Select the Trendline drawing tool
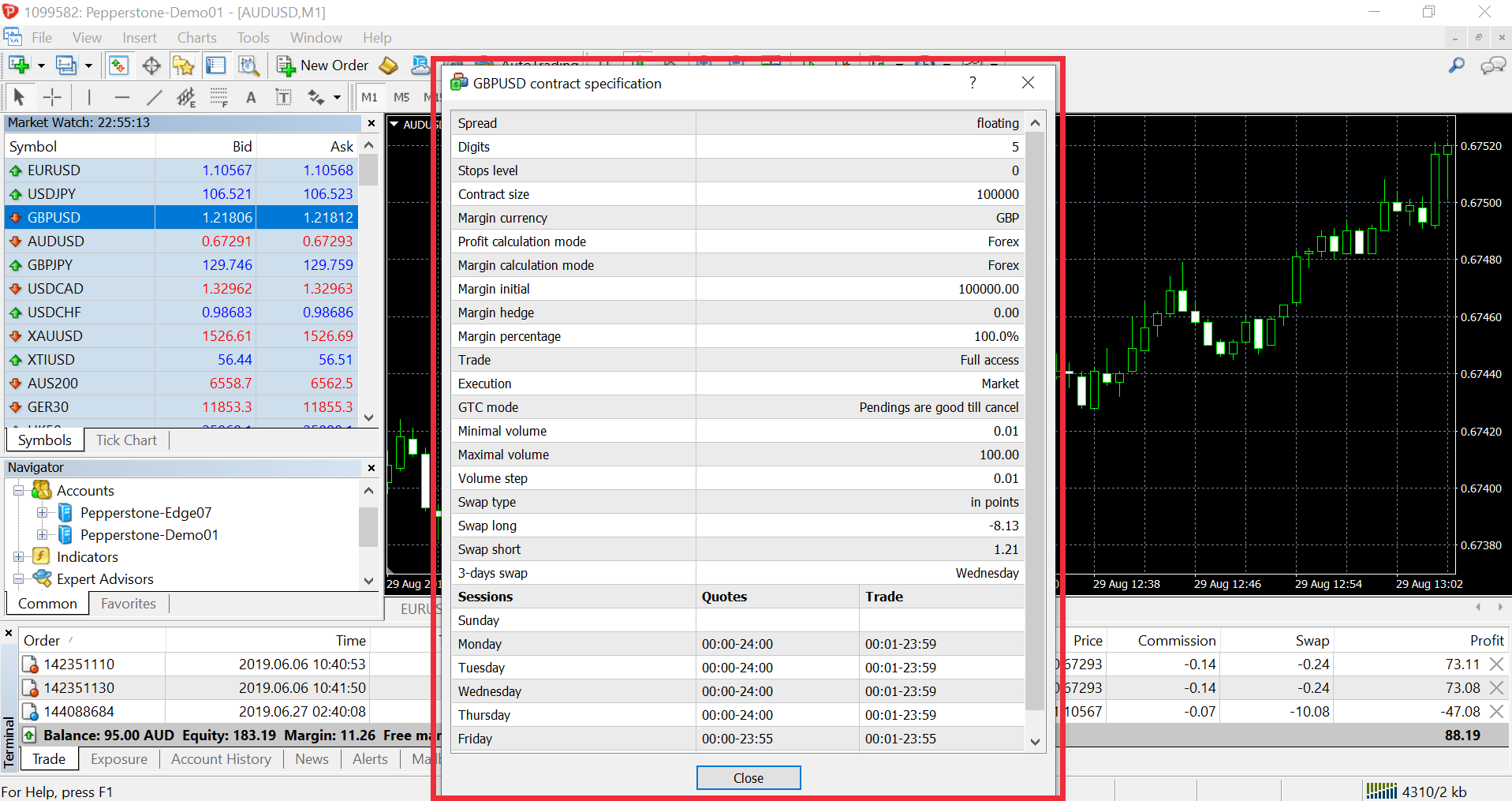Image resolution: width=1512 pixels, height=801 pixels. tap(154, 97)
